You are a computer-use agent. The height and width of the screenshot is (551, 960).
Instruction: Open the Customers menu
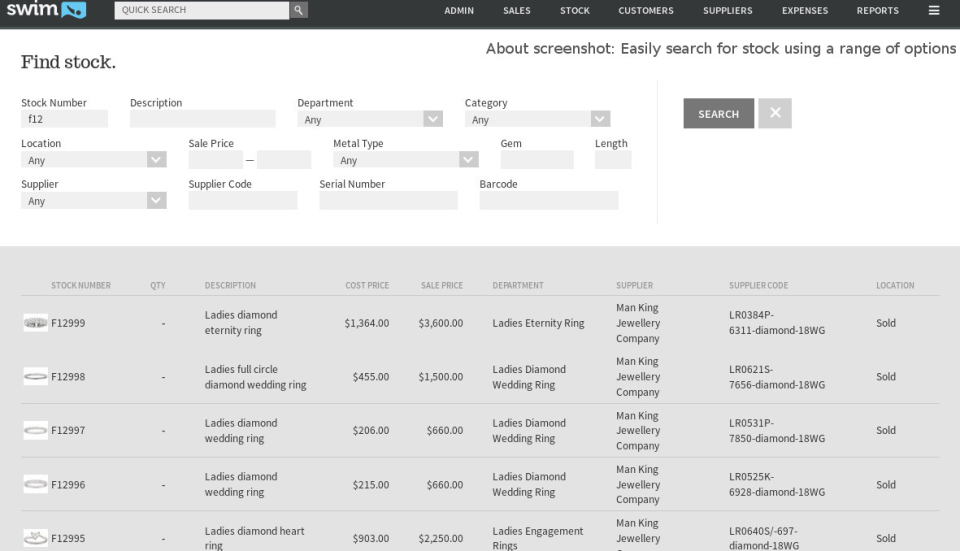point(646,10)
